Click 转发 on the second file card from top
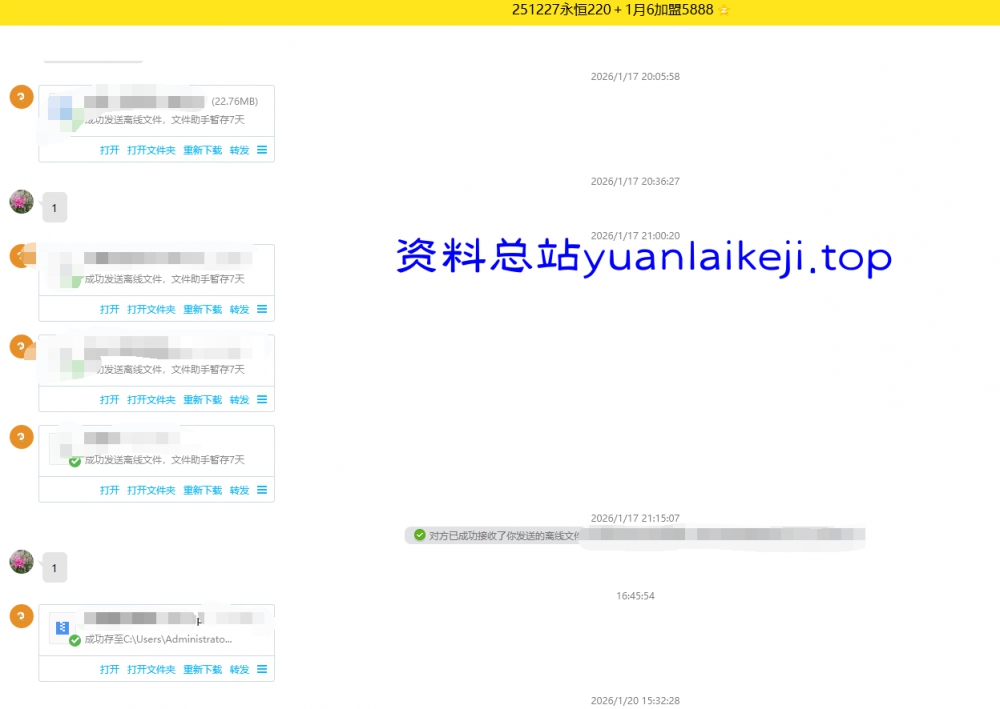This screenshot has height=709, width=1000. coord(239,310)
